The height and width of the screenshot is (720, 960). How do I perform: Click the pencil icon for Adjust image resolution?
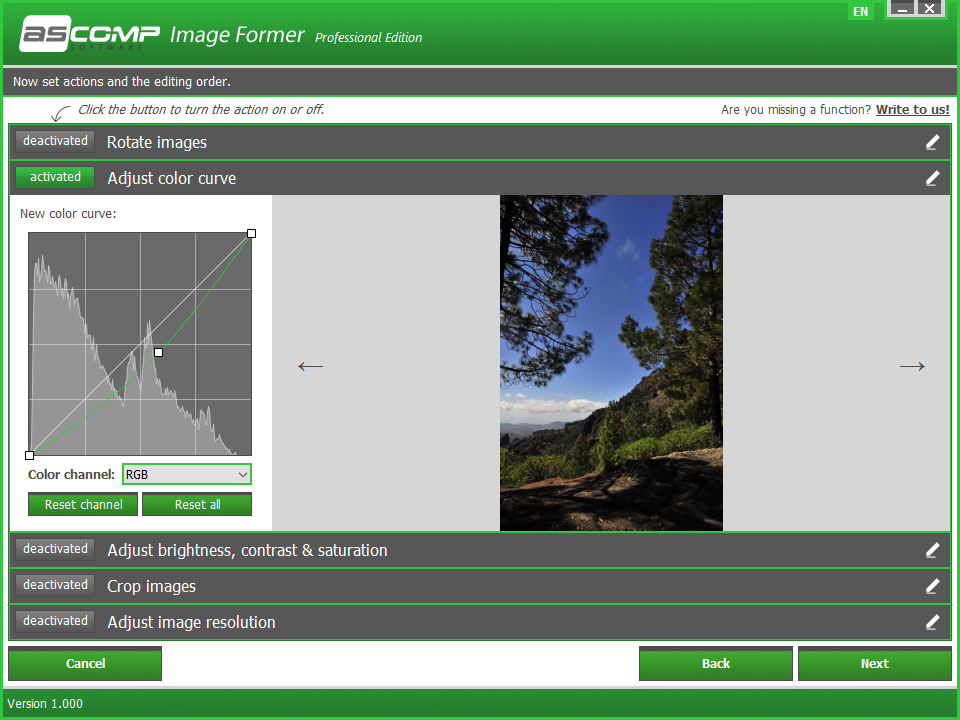coord(932,622)
